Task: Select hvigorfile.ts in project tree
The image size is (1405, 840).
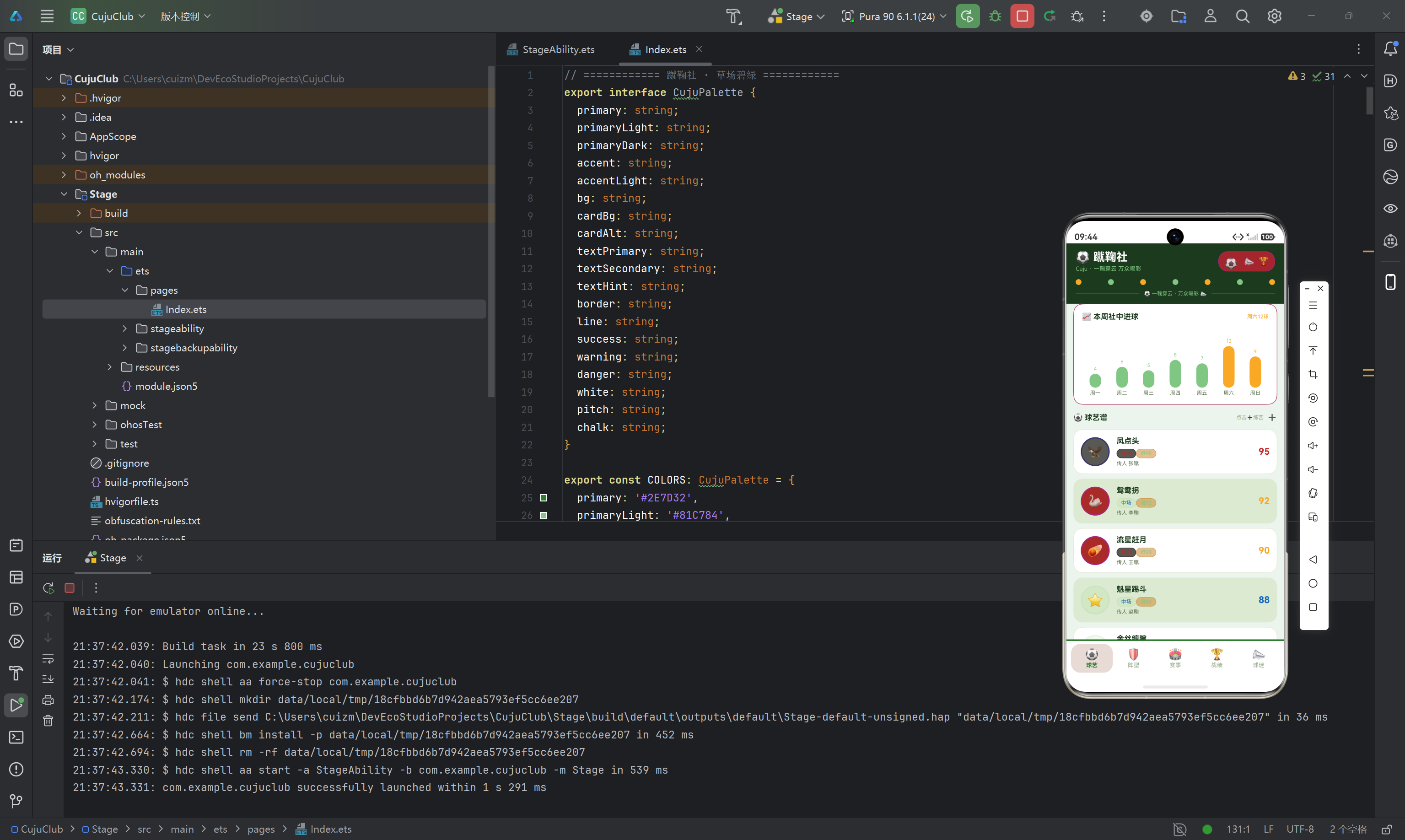Action: [x=124, y=502]
